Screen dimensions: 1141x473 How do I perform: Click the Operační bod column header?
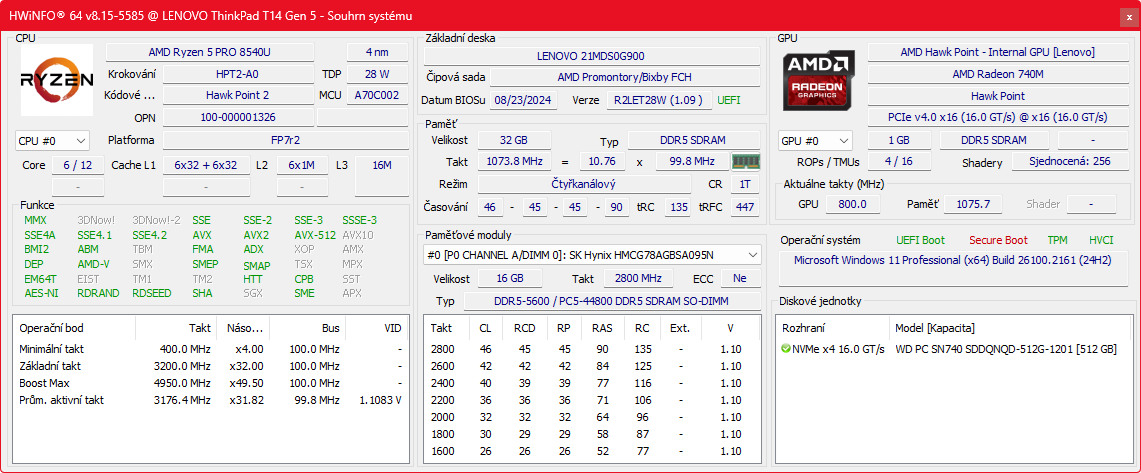point(74,328)
